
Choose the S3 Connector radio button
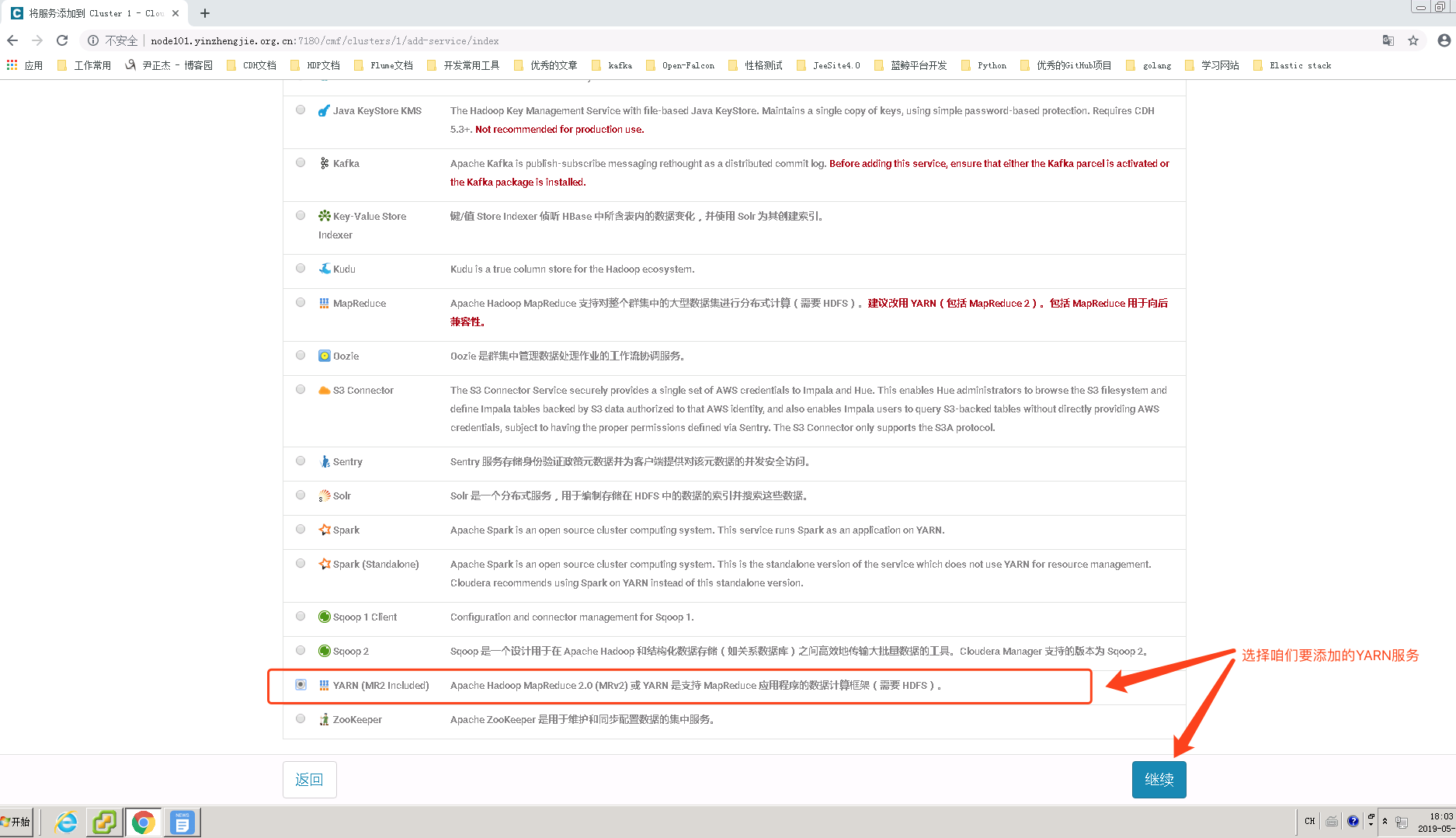click(x=301, y=390)
